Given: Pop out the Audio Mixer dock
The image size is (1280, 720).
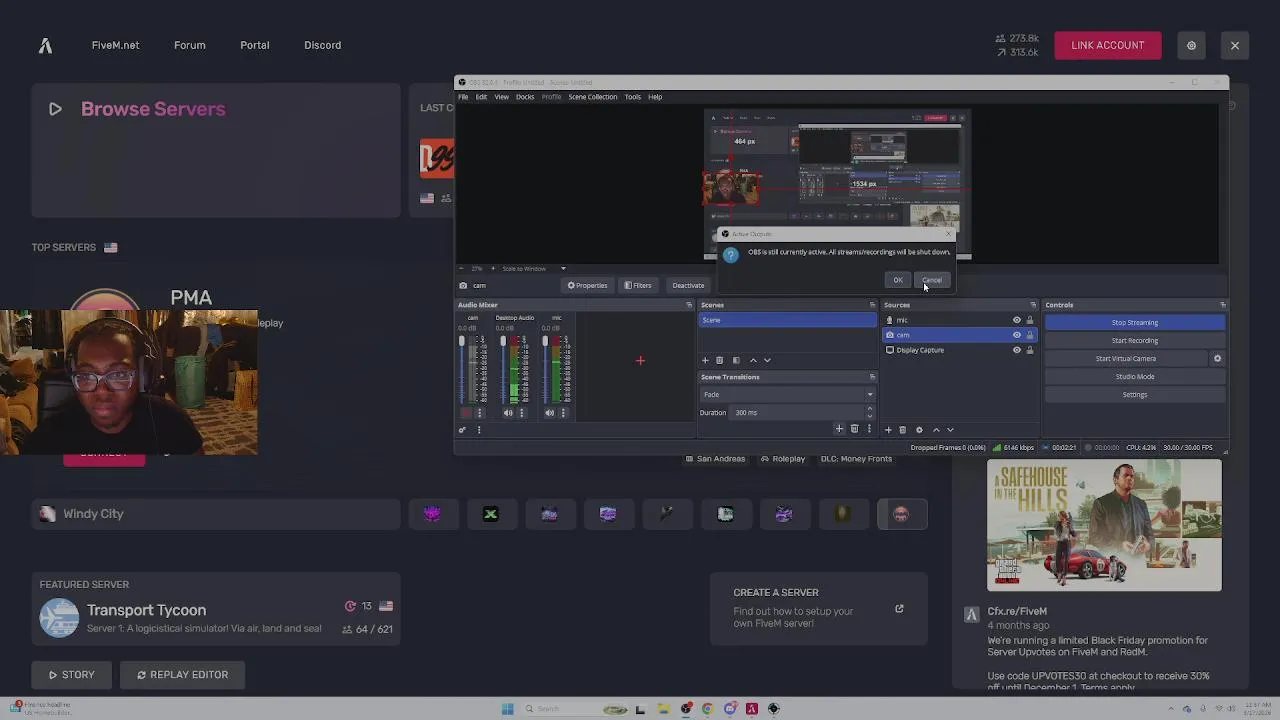Looking at the screenshot, I should pos(688,305).
